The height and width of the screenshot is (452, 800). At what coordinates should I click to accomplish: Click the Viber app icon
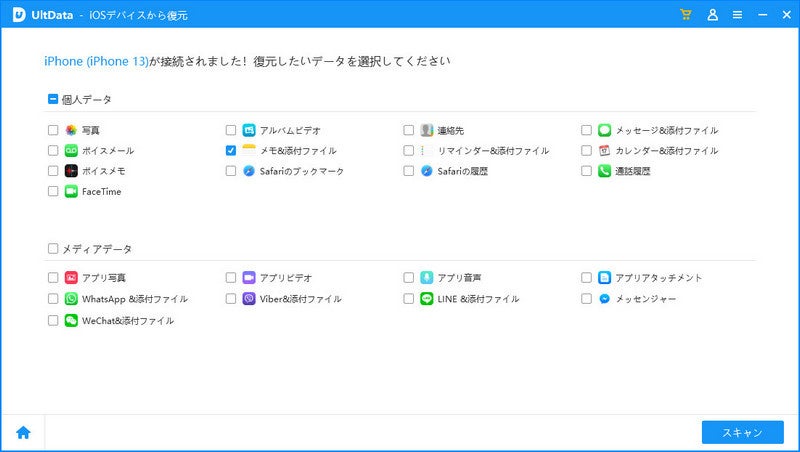click(x=249, y=298)
